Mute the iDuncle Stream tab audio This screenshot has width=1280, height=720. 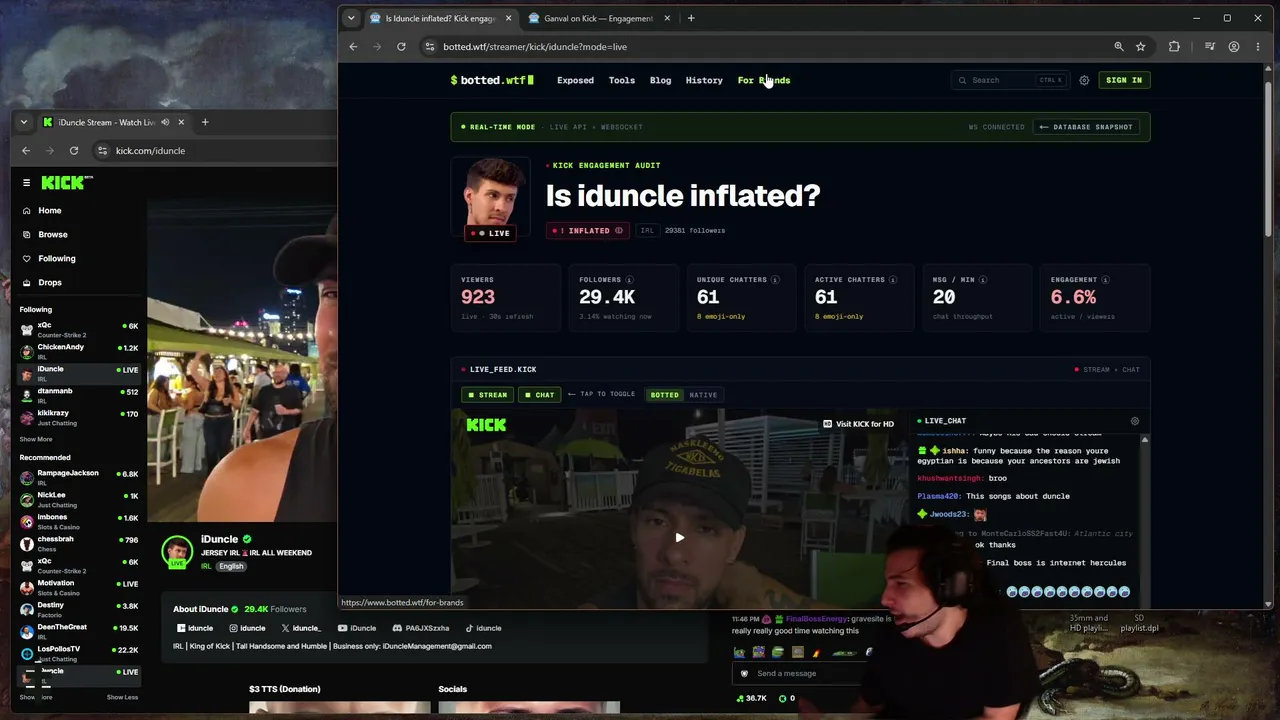(x=165, y=122)
